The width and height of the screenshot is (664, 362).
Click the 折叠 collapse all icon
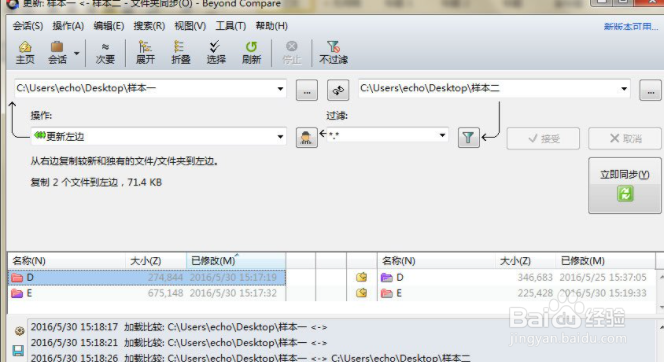tap(181, 53)
